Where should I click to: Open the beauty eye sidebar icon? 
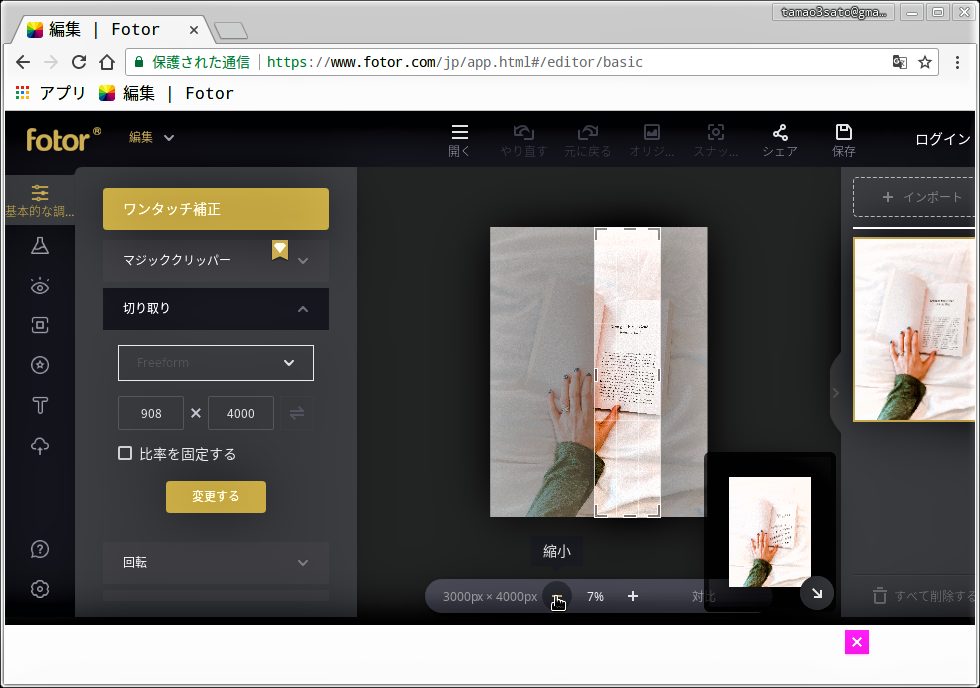[40, 286]
